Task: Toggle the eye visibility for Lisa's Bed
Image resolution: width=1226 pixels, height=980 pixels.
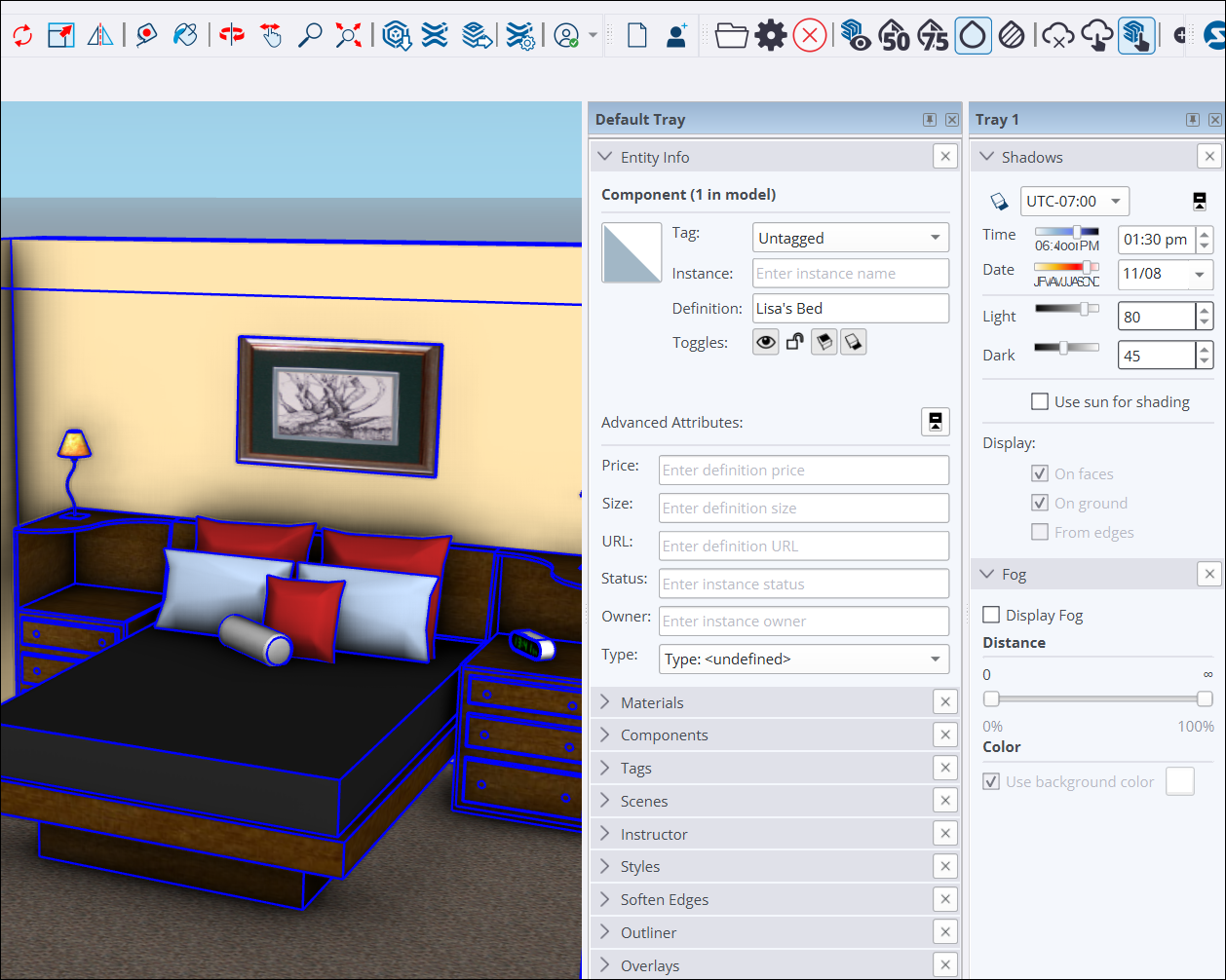Action: (x=766, y=343)
